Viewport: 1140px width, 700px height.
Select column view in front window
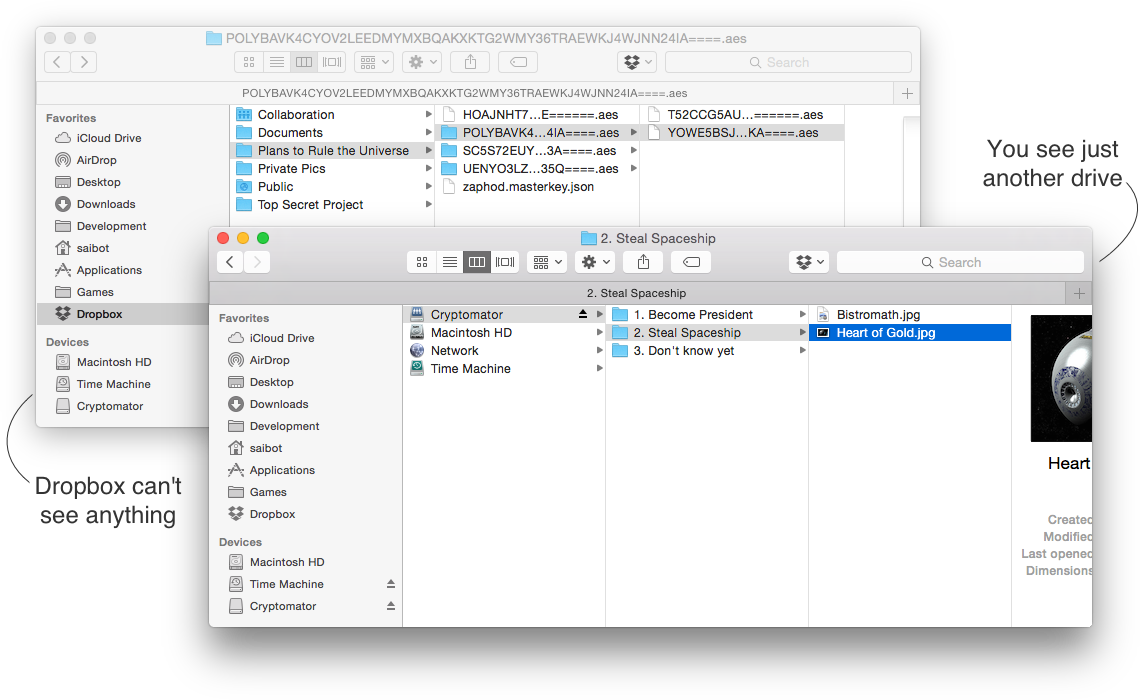click(x=477, y=262)
